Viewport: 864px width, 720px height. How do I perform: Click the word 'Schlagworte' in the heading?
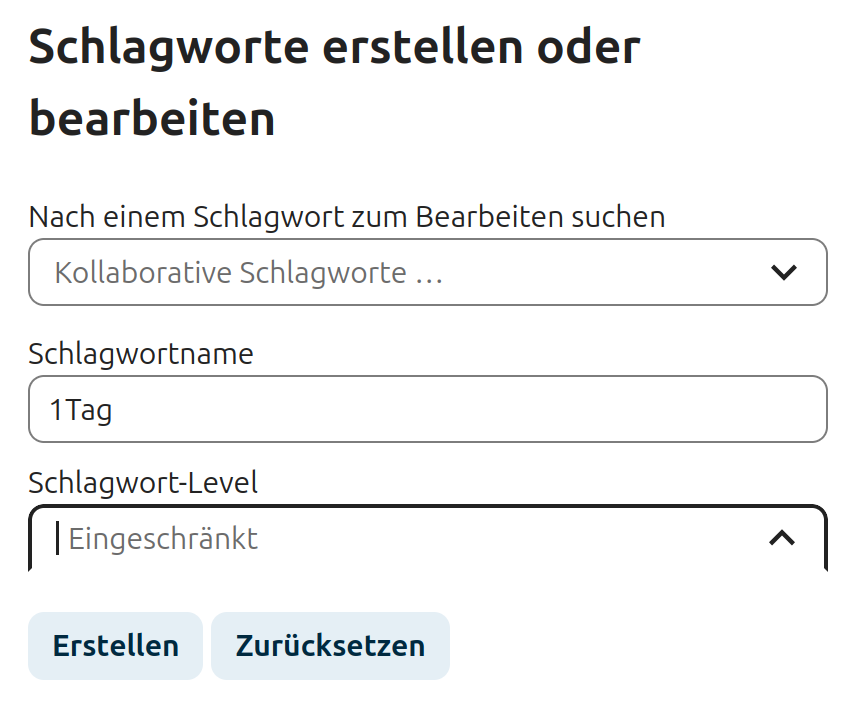(x=169, y=47)
